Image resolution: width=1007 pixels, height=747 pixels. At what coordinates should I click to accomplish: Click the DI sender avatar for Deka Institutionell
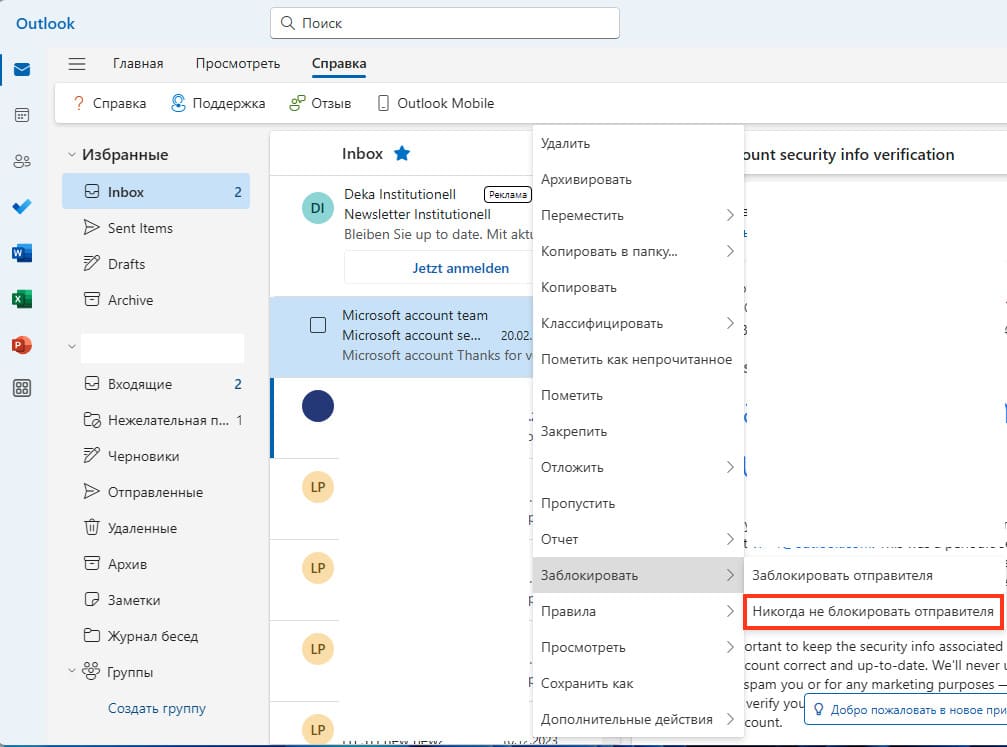point(318,208)
